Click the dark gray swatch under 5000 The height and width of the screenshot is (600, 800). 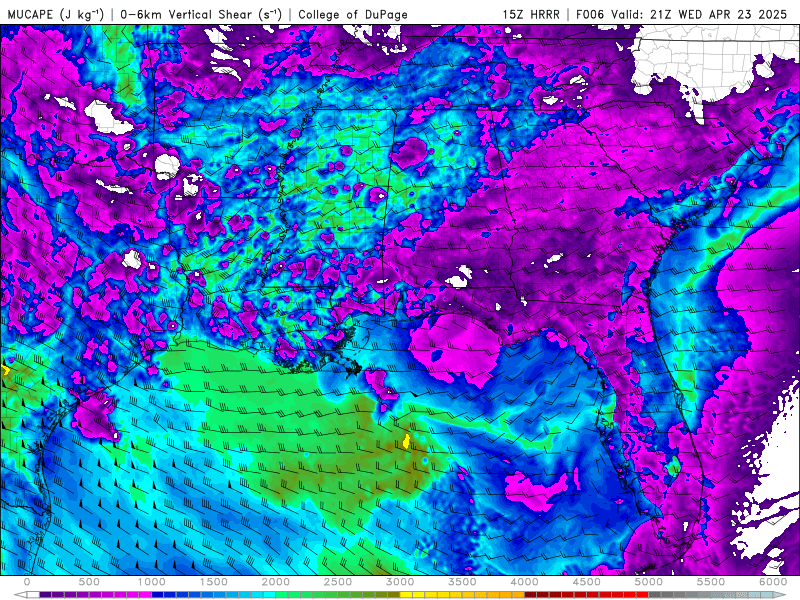655,594
